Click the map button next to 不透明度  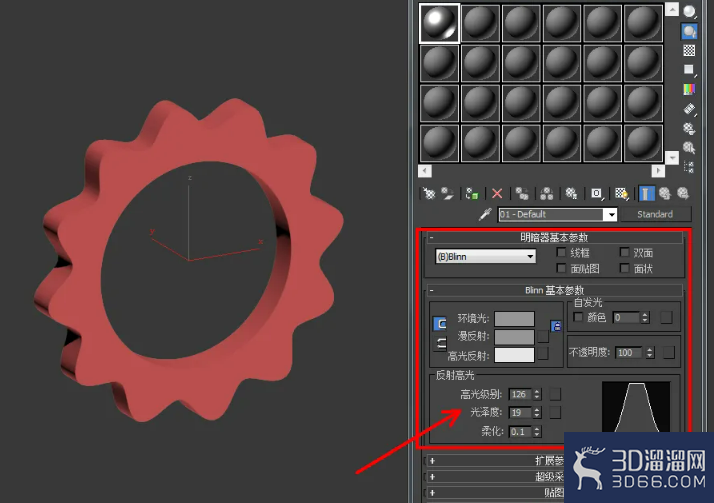668,352
